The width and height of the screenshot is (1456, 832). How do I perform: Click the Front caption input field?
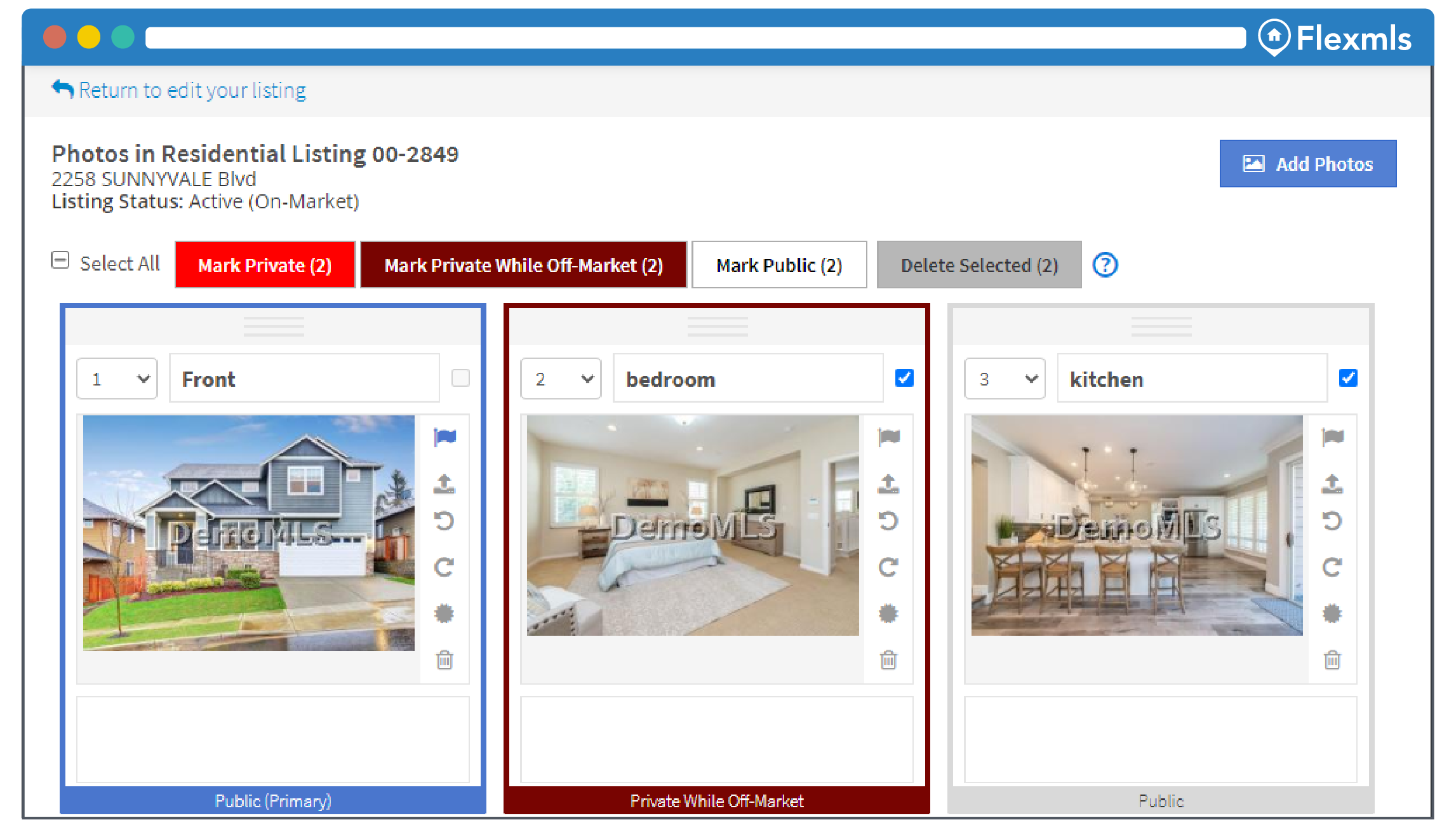(x=304, y=379)
